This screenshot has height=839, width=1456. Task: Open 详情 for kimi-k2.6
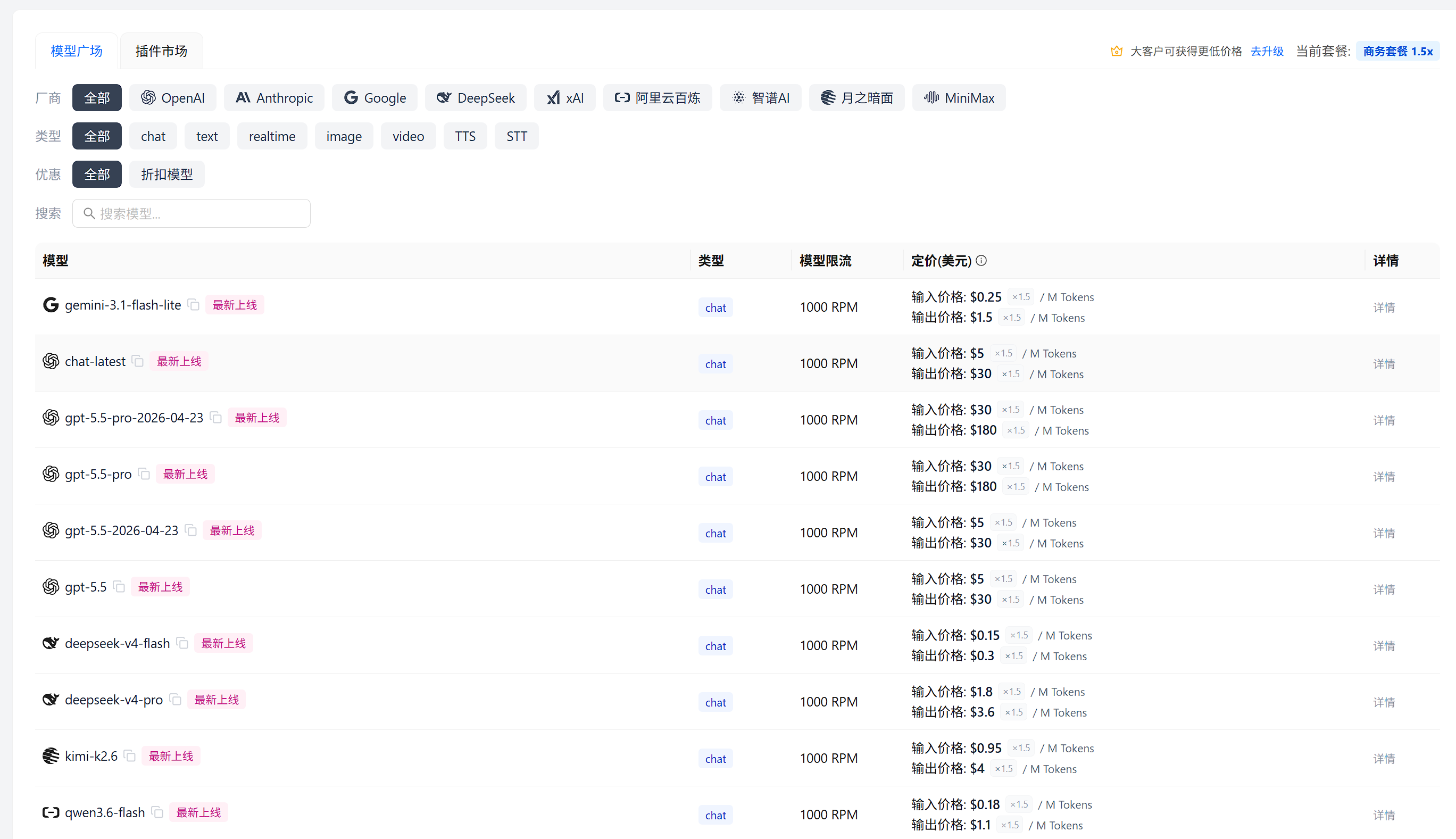click(x=1384, y=759)
